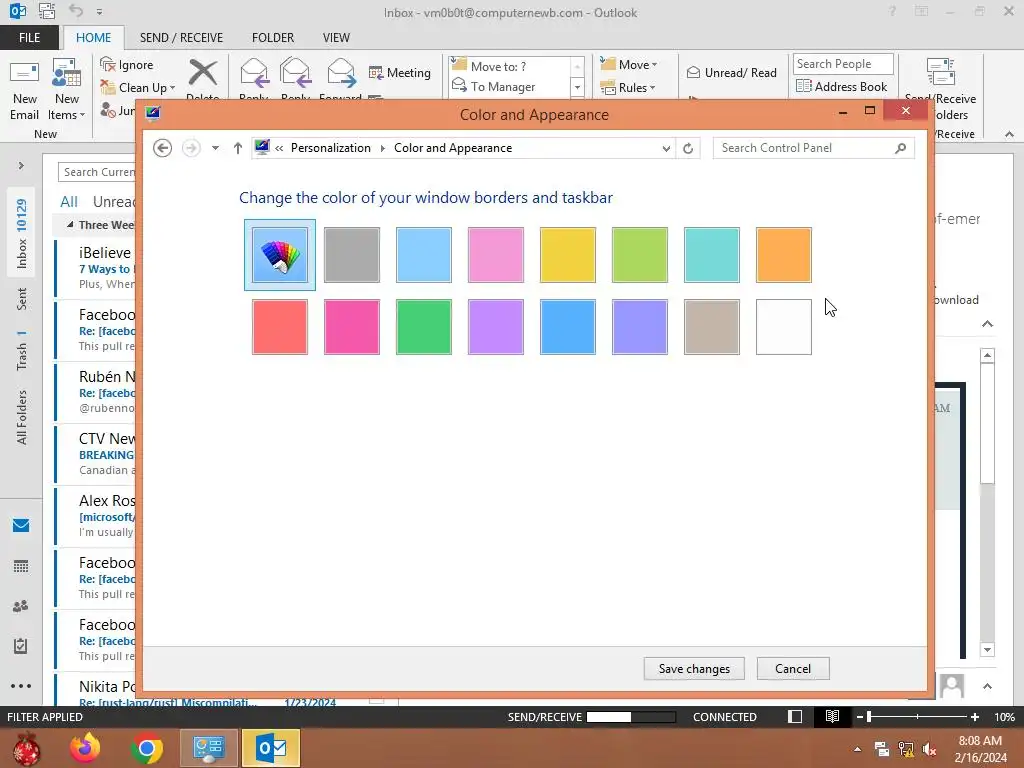Collapse the Outlook ribbon
1024x768 pixels.
1010,134
